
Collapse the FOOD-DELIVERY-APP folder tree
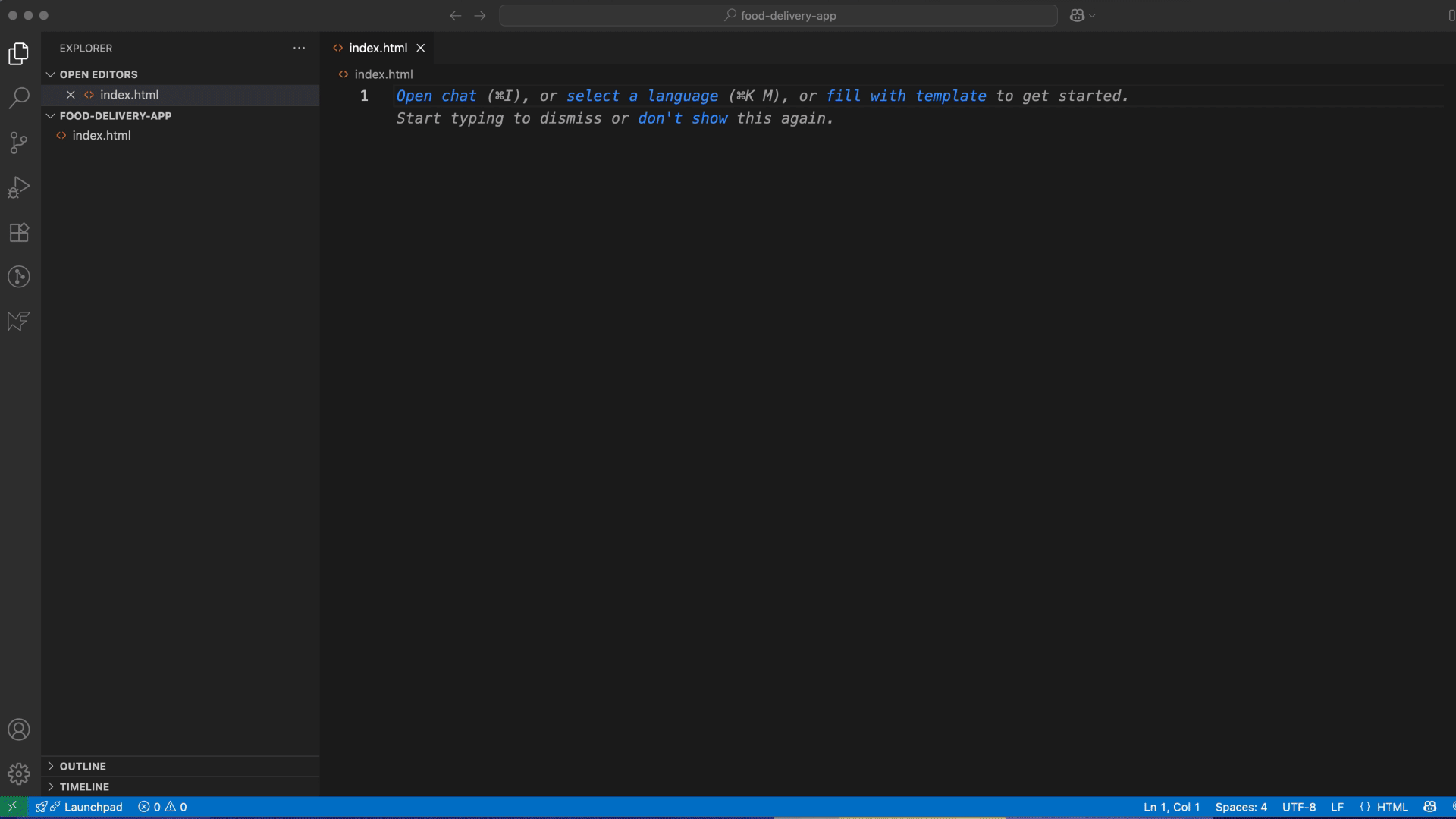(x=50, y=115)
